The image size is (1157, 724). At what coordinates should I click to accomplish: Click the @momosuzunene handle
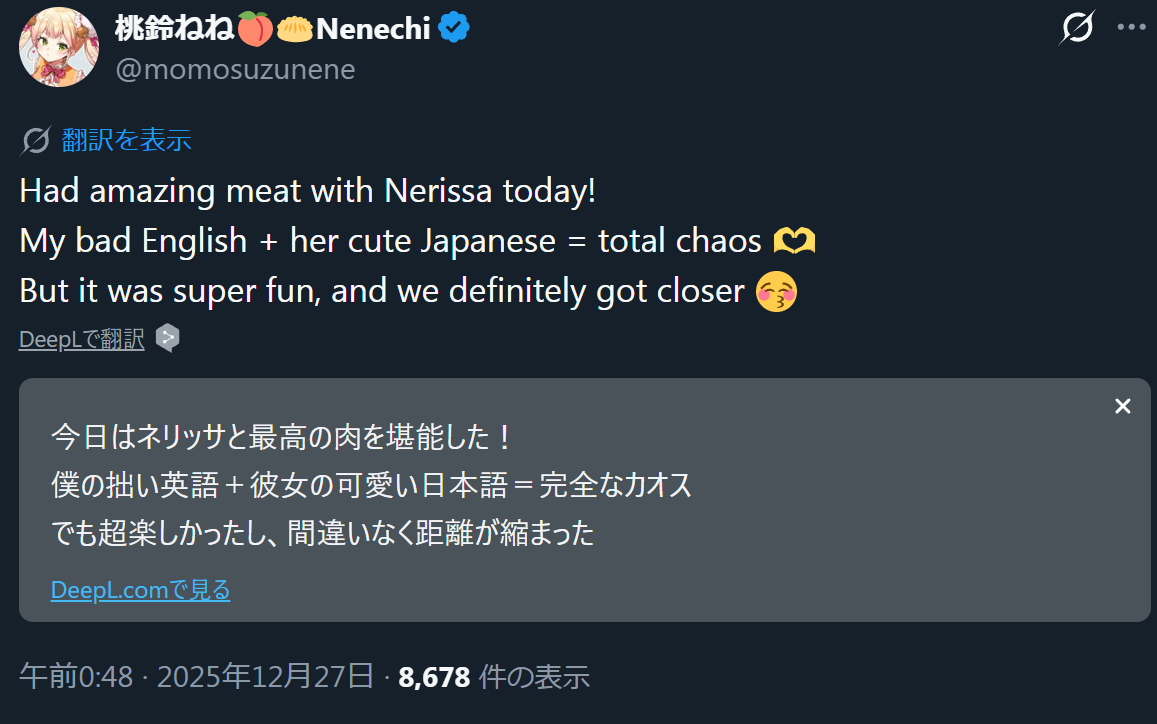(x=235, y=69)
